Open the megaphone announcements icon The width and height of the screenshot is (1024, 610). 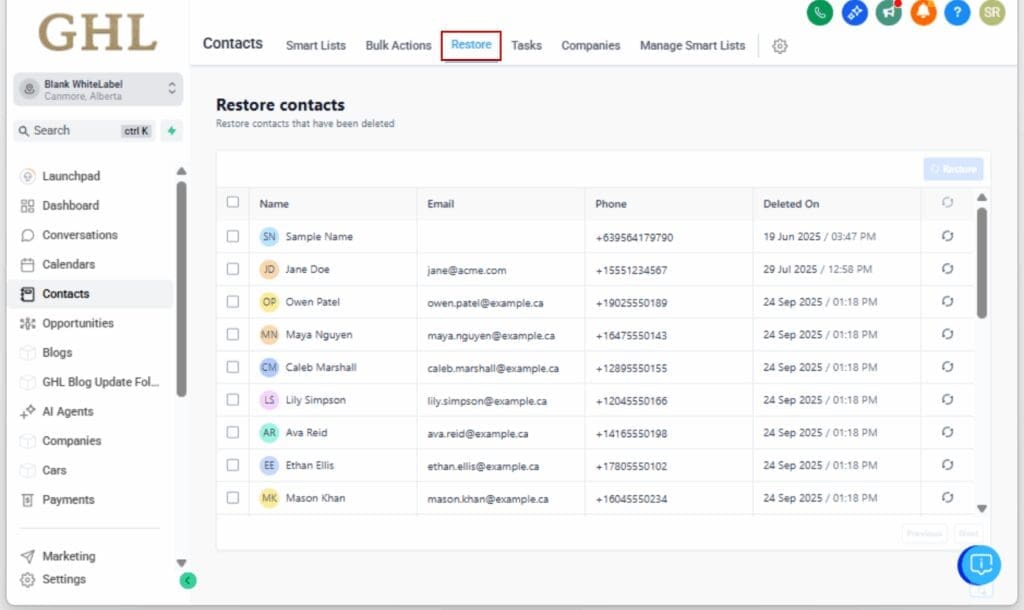[x=888, y=13]
